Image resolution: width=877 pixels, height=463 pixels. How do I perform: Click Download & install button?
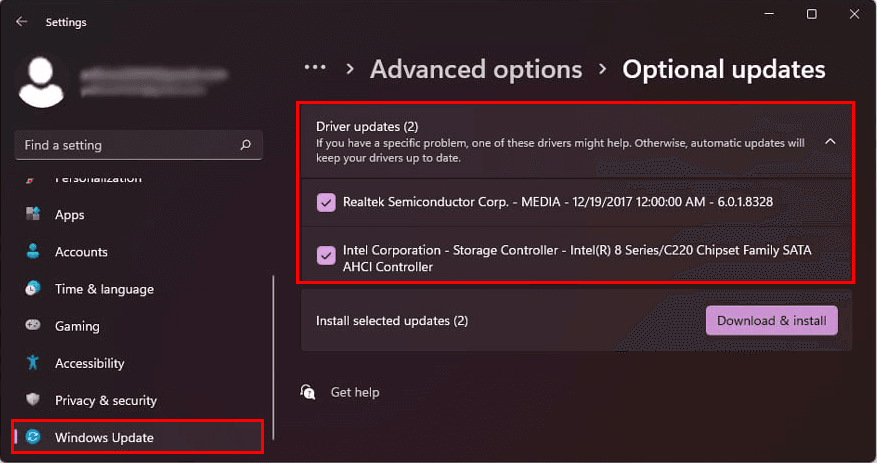point(771,321)
